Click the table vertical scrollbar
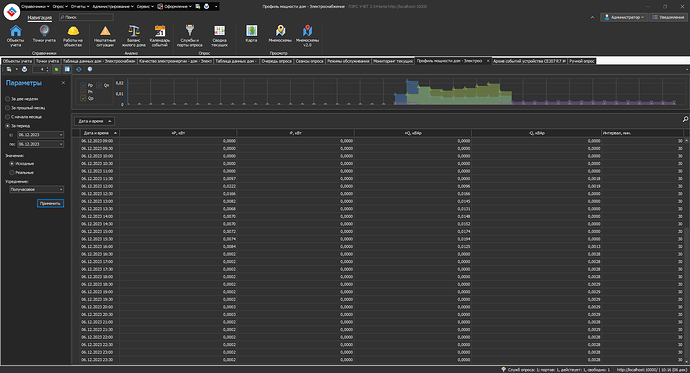 click(686, 250)
